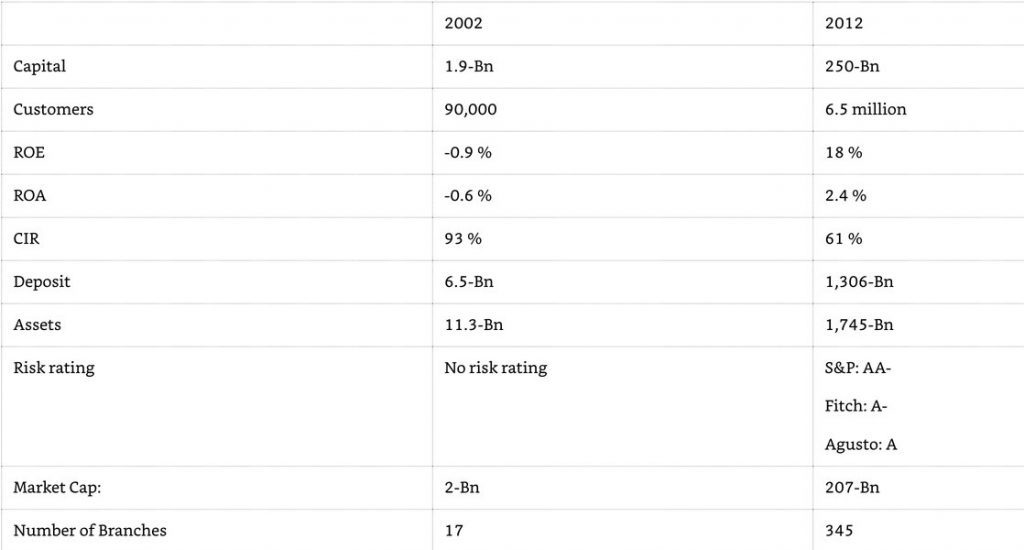Click the No risk rating cell
1024x550 pixels.
pyautogui.click(x=496, y=368)
